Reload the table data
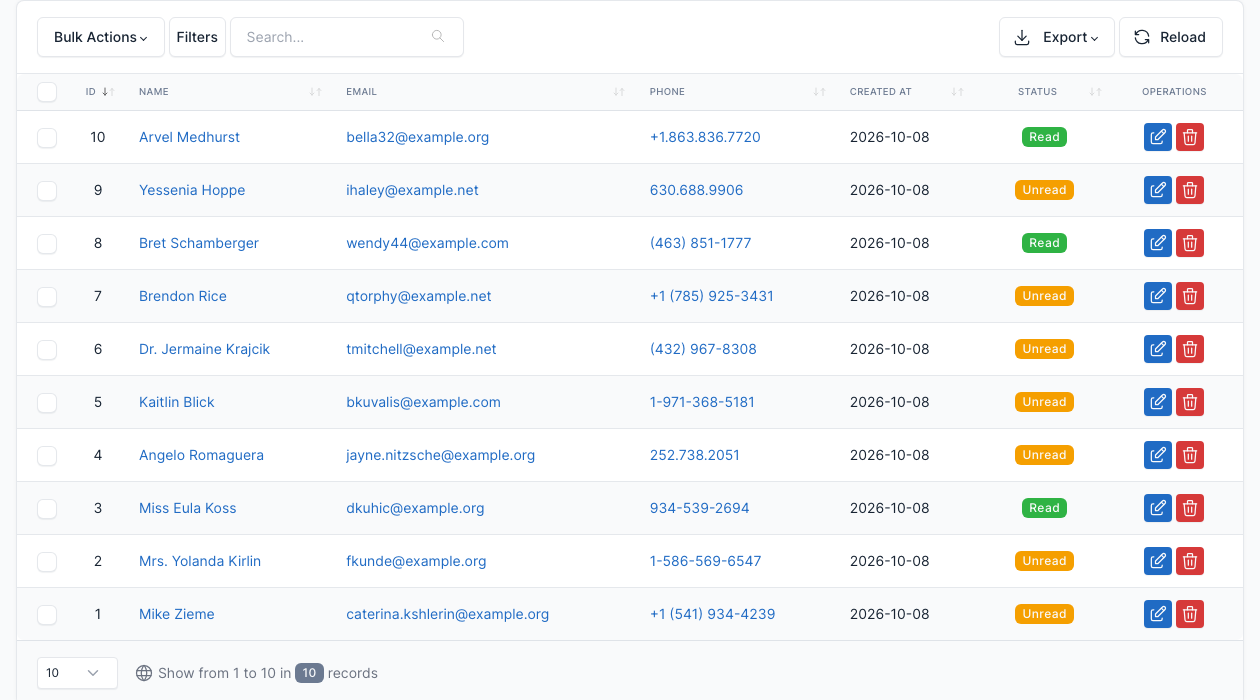Screen dimensions: 1260x700 1170,37
